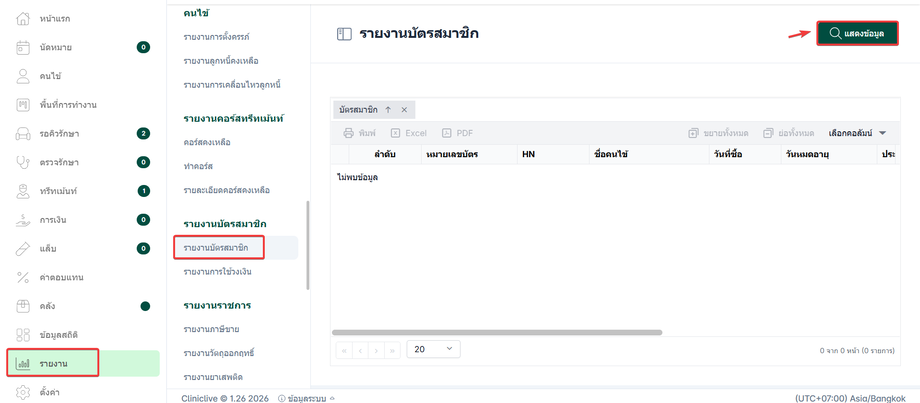
Task: Open รายงานยาเสพติด report
Action: click(x=213, y=377)
